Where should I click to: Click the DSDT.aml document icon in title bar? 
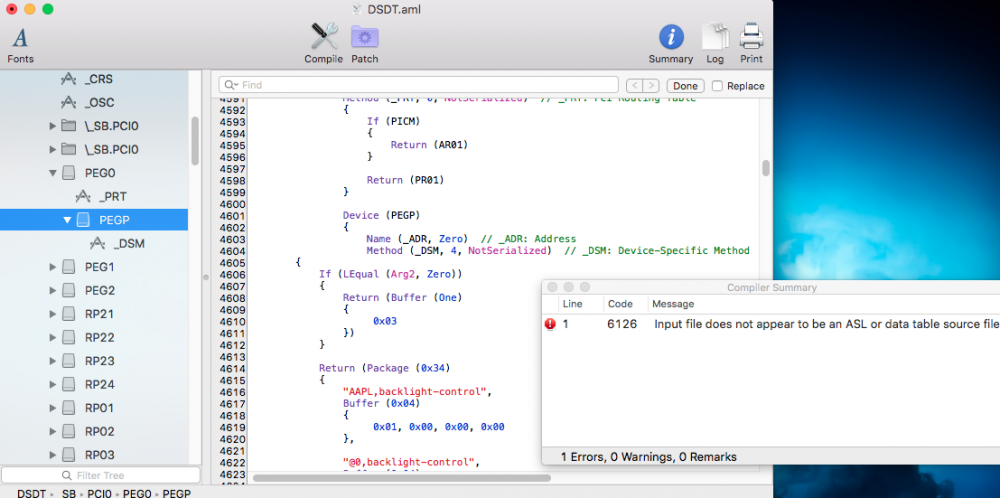click(x=357, y=9)
